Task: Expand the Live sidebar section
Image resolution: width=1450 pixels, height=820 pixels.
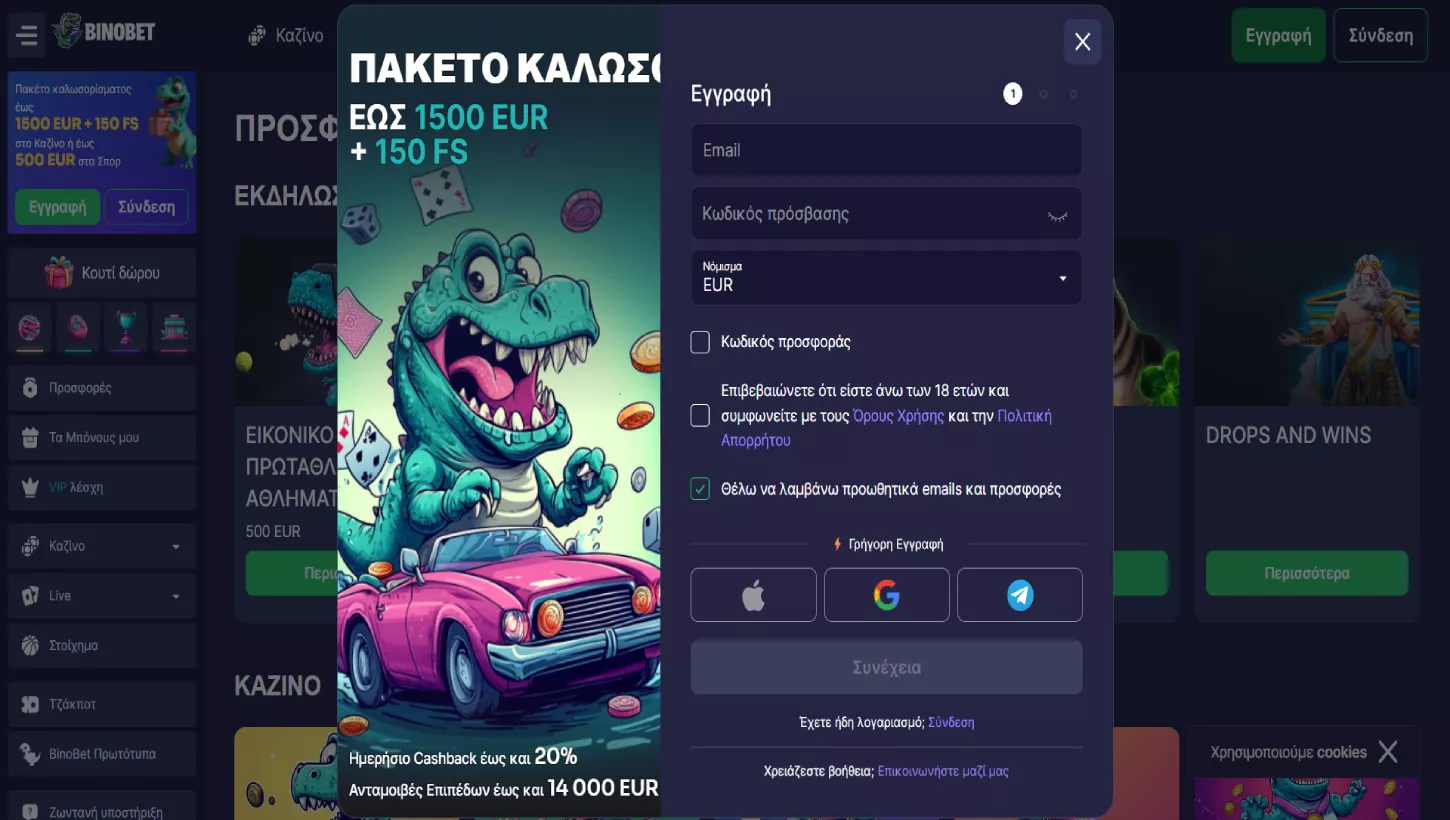Action: (102, 596)
